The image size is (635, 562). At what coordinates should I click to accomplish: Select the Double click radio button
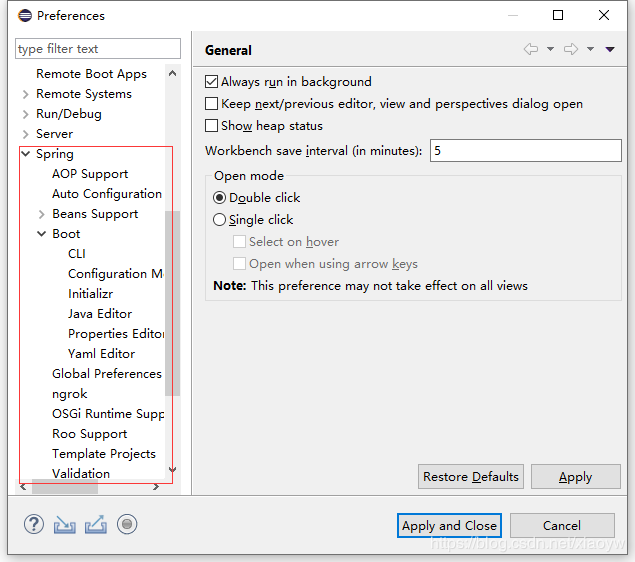[219, 198]
